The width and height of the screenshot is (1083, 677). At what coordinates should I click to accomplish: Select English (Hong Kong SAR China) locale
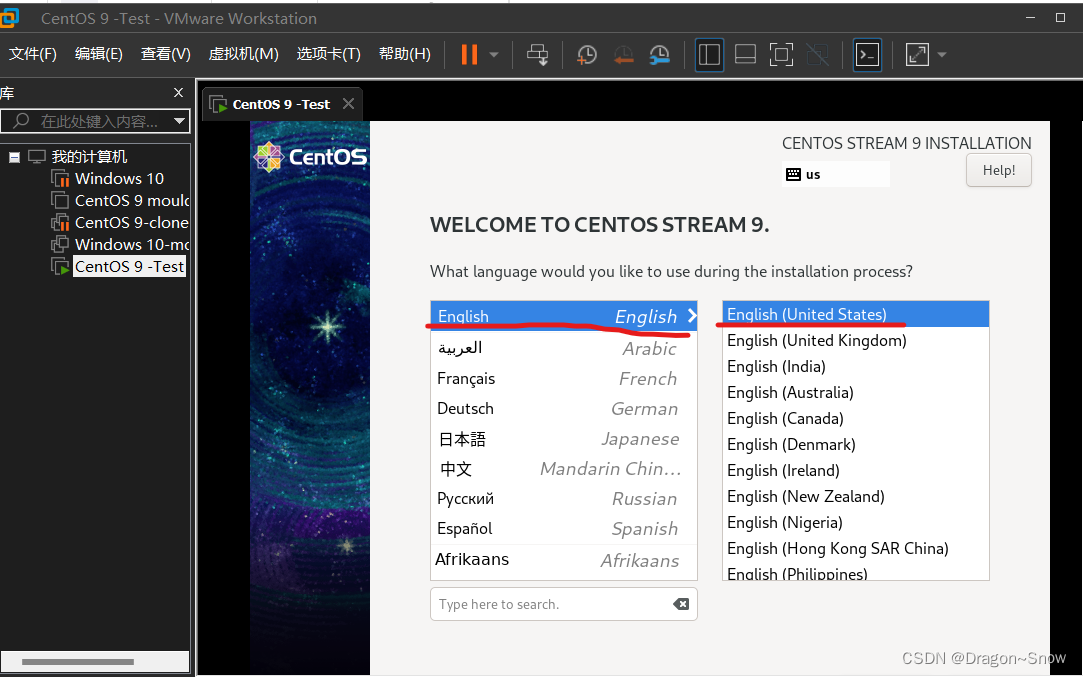[x=856, y=549]
